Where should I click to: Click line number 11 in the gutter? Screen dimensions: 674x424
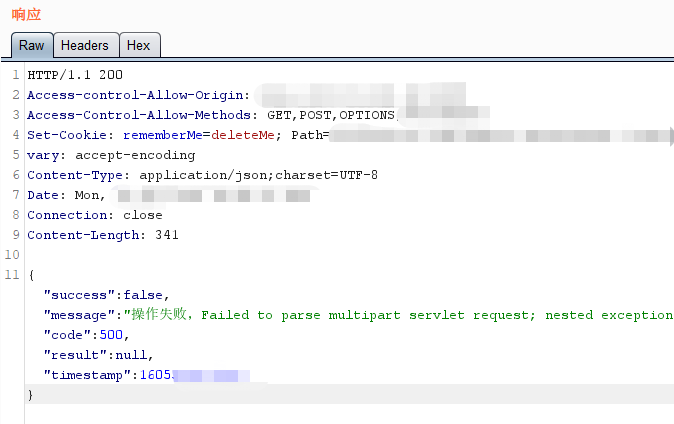click(12, 275)
